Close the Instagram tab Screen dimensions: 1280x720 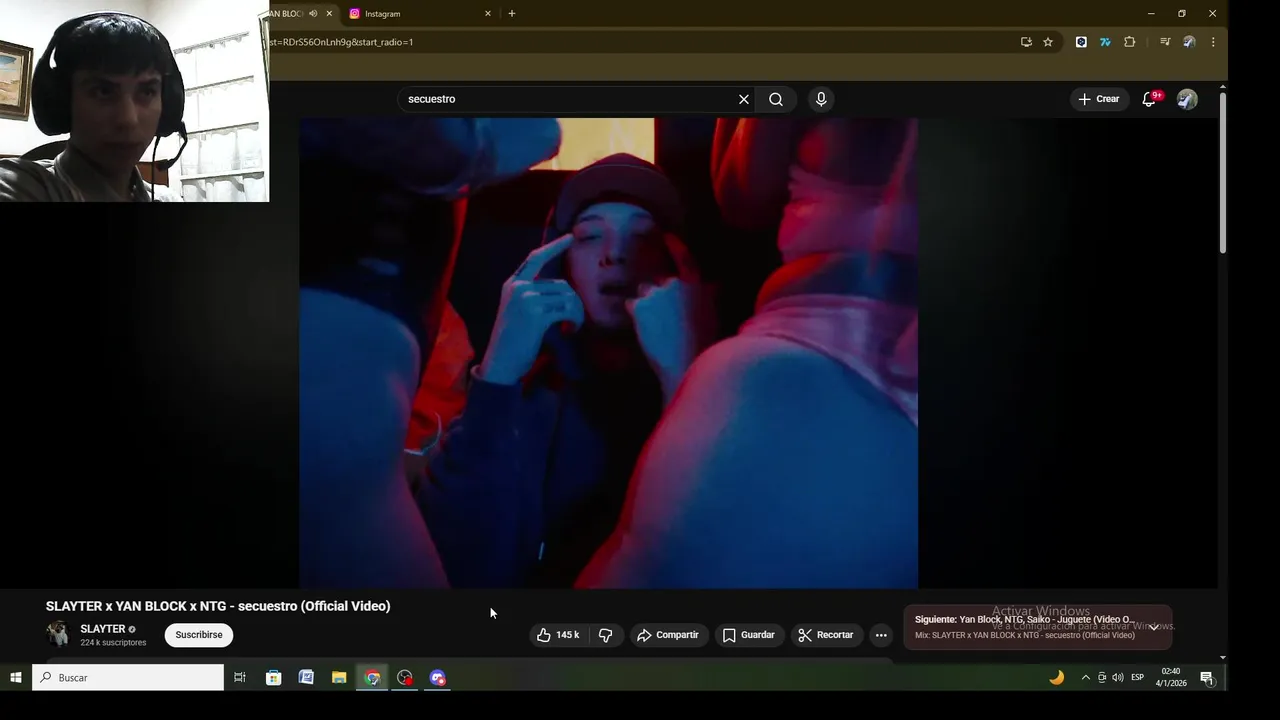pyautogui.click(x=488, y=13)
